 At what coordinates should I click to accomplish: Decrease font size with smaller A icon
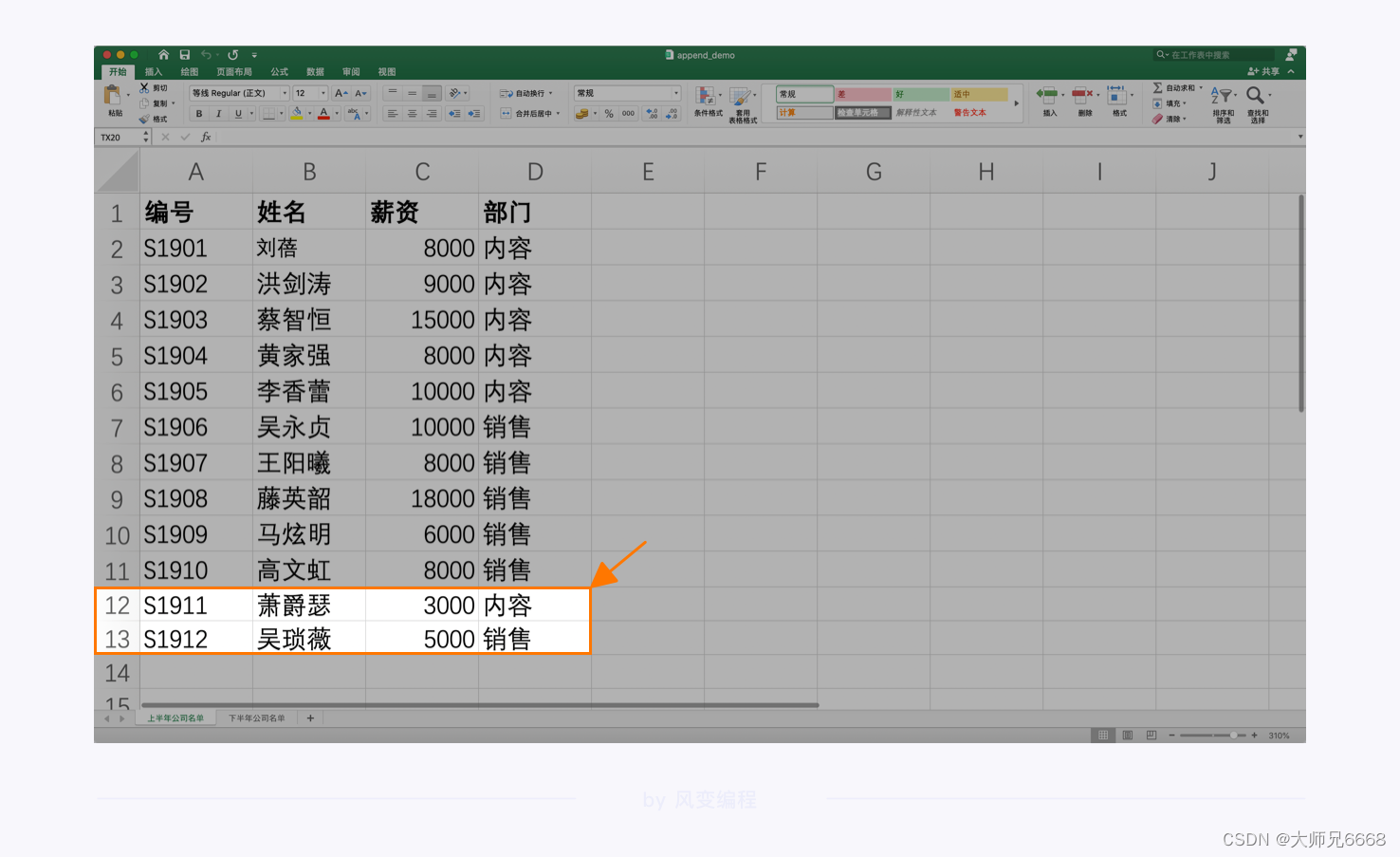click(360, 93)
